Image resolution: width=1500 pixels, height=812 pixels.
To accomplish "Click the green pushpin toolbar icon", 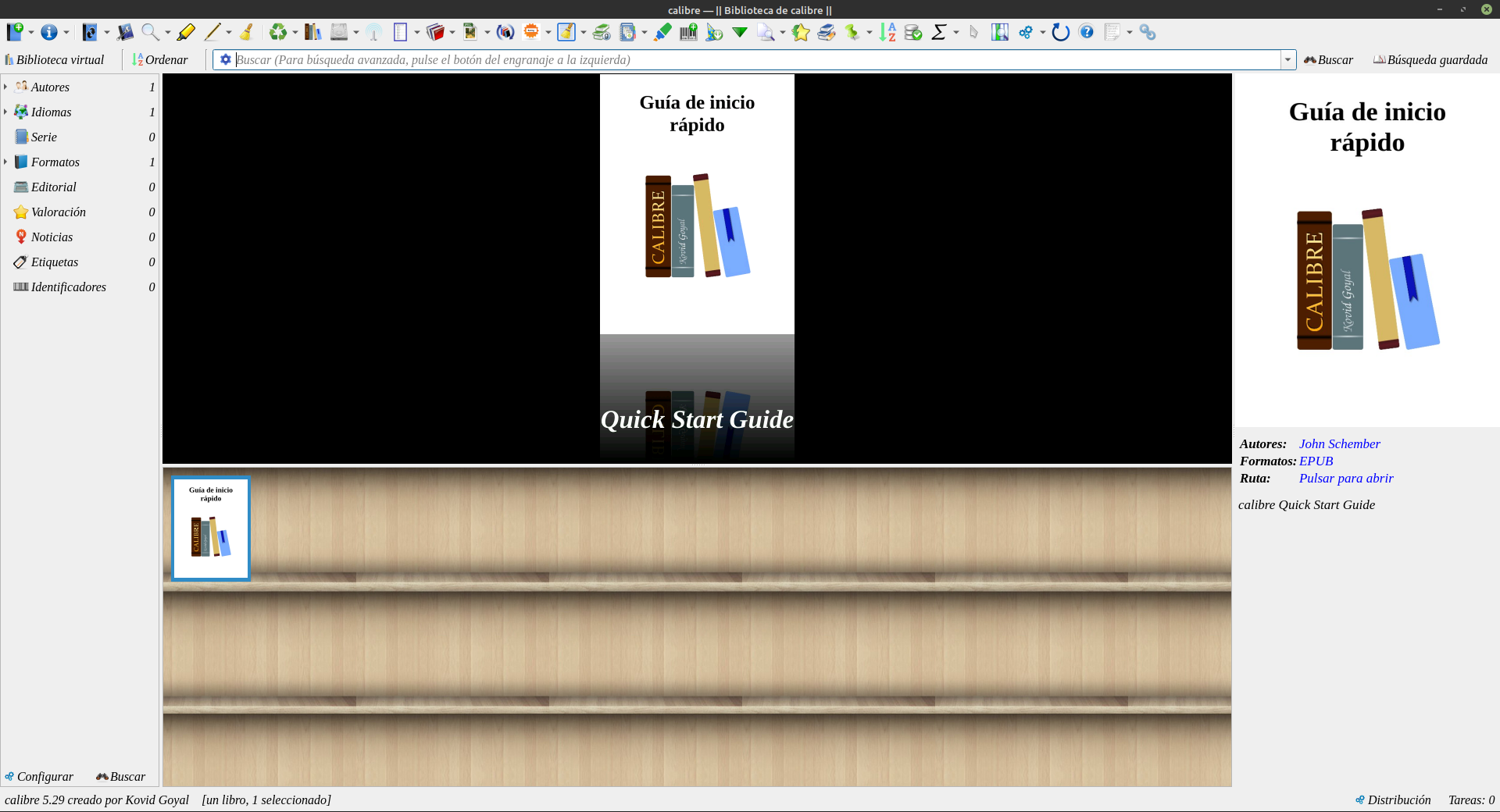I will click(852, 32).
